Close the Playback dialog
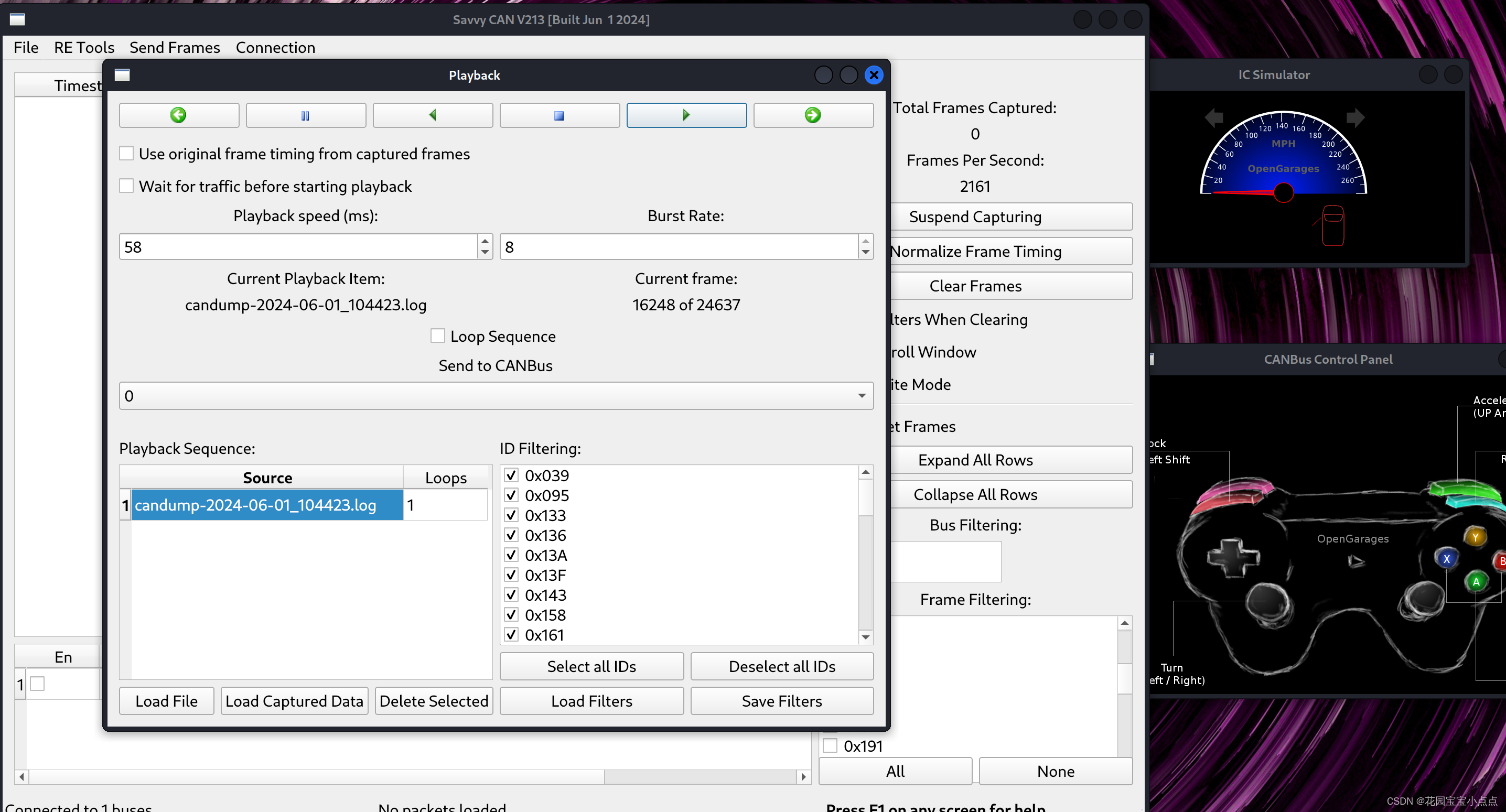1506x812 pixels. tap(874, 75)
